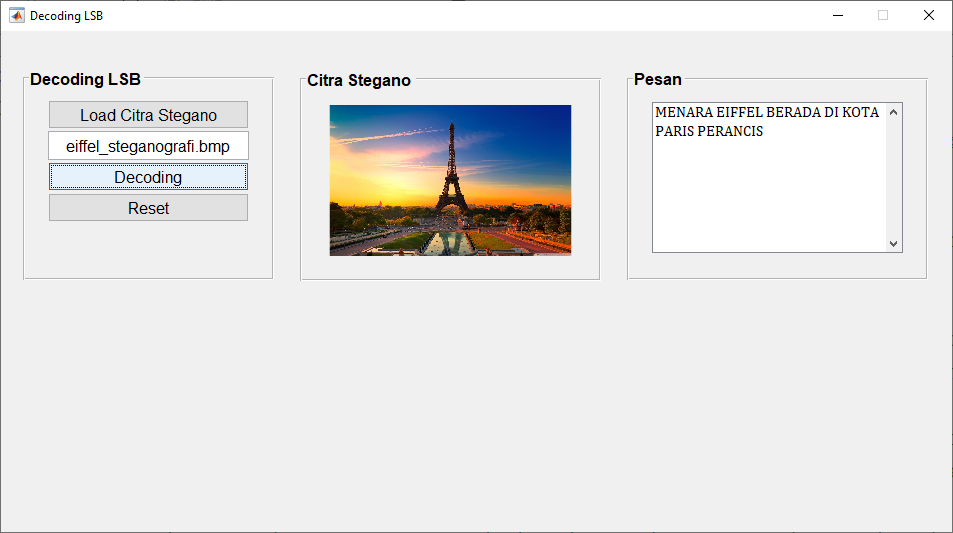This screenshot has width=953, height=533.
Task: Click the Citra Stegano panel title
Action: [359, 81]
